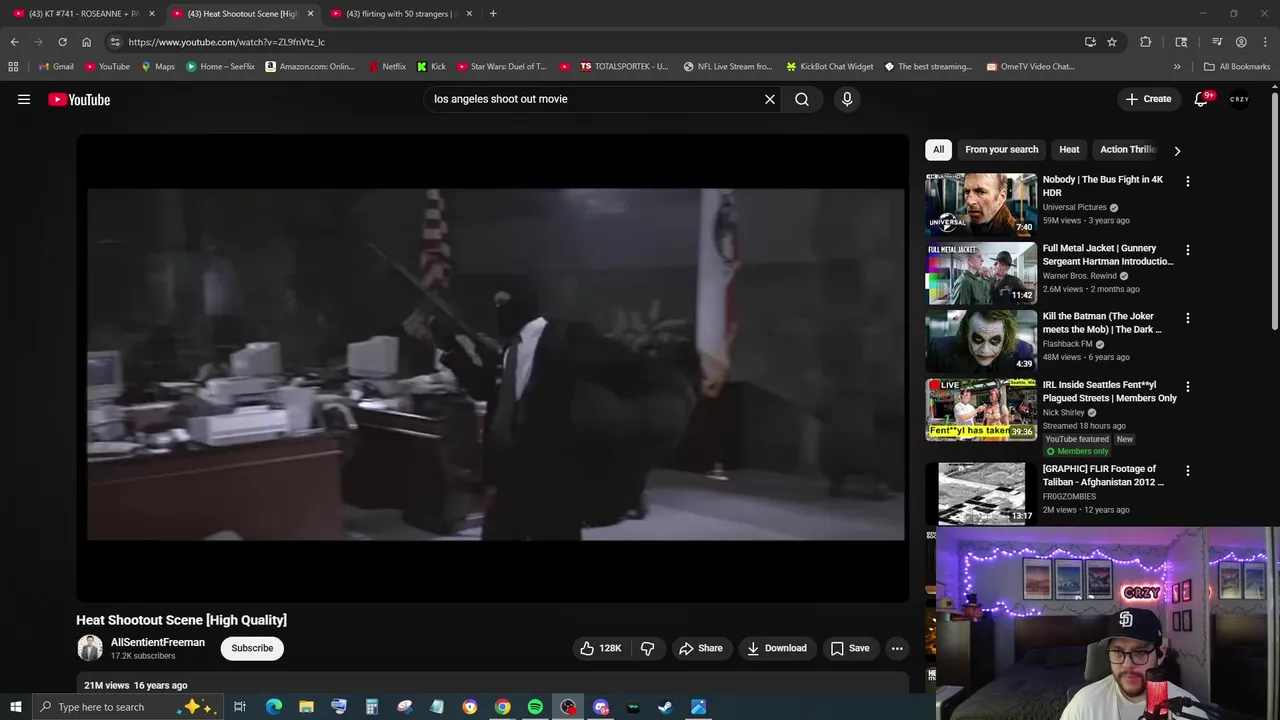Open the CRZY account avatar menu
The height and width of the screenshot is (720, 1280).
point(1240,99)
